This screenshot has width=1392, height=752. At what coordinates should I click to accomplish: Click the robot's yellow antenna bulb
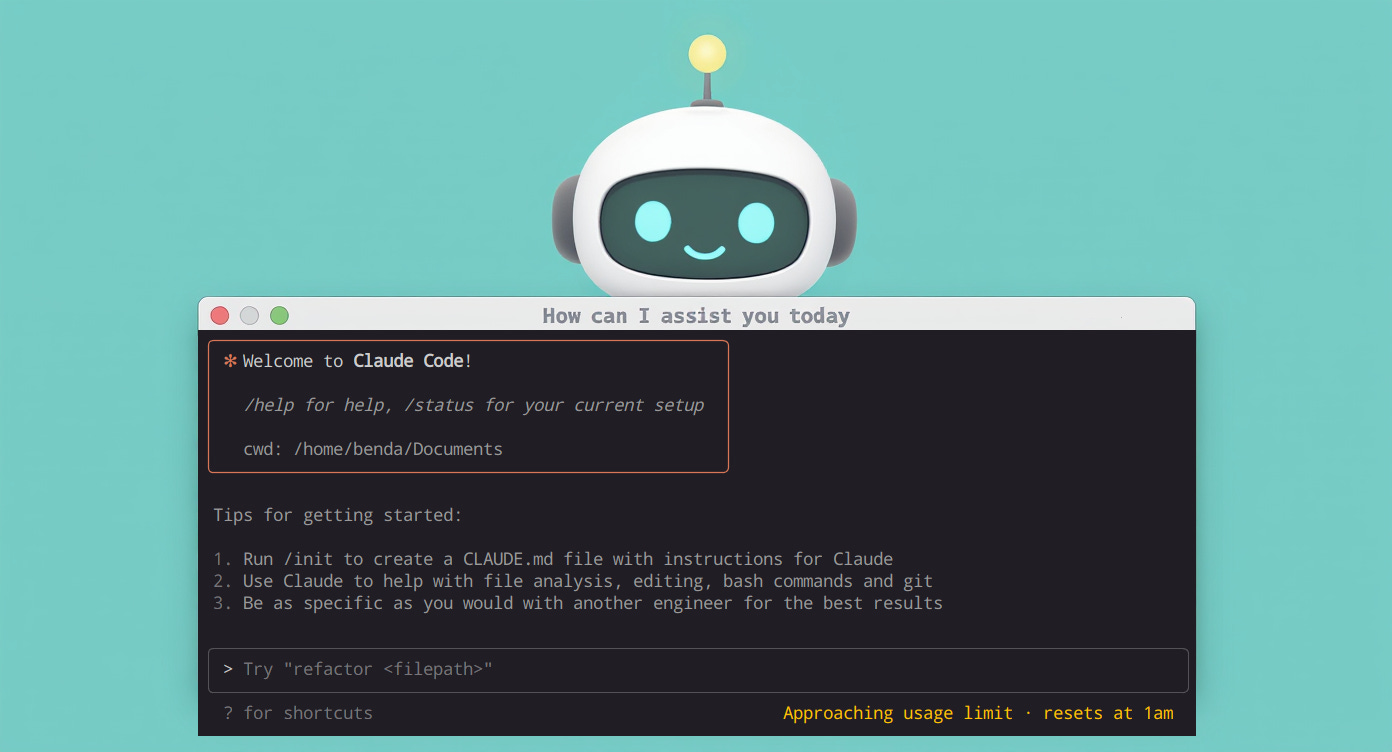click(x=707, y=53)
